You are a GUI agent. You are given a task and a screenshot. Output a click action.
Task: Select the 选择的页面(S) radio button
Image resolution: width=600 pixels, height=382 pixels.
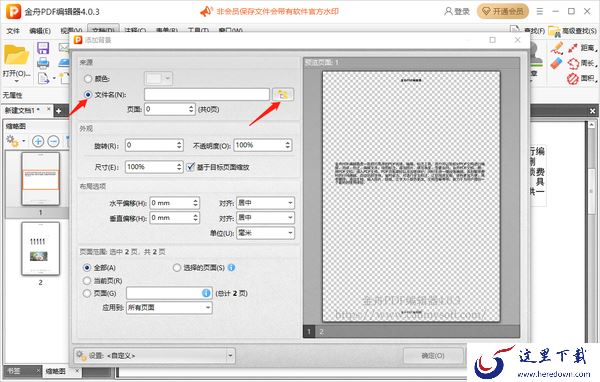click(x=176, y=268)
